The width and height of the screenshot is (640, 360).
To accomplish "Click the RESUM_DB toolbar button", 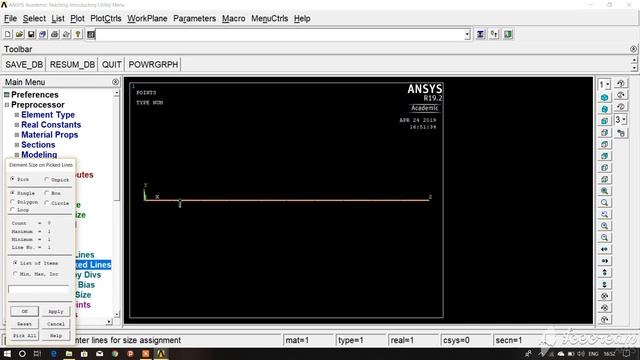I will click(x=72, y=64).
